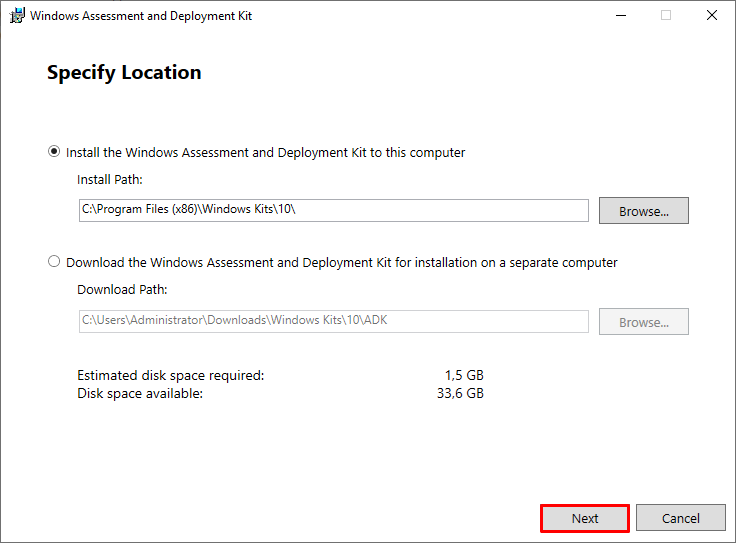This screenshot has width=736, height=543.
Task: Click the window title "Windows Assessment and Deployment Kit"
Action: [141, 16]
